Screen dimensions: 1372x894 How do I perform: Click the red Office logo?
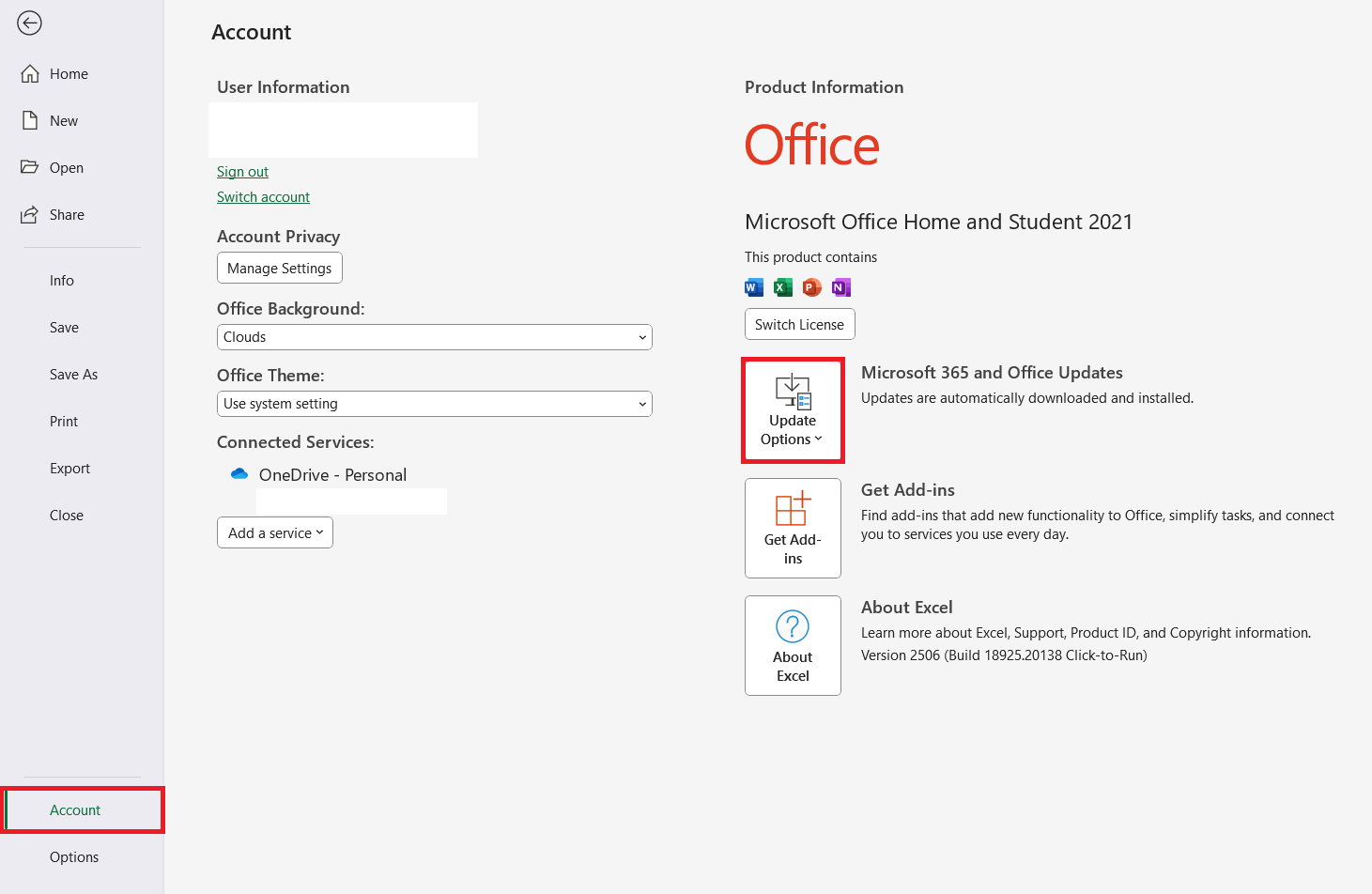(812, 146)
